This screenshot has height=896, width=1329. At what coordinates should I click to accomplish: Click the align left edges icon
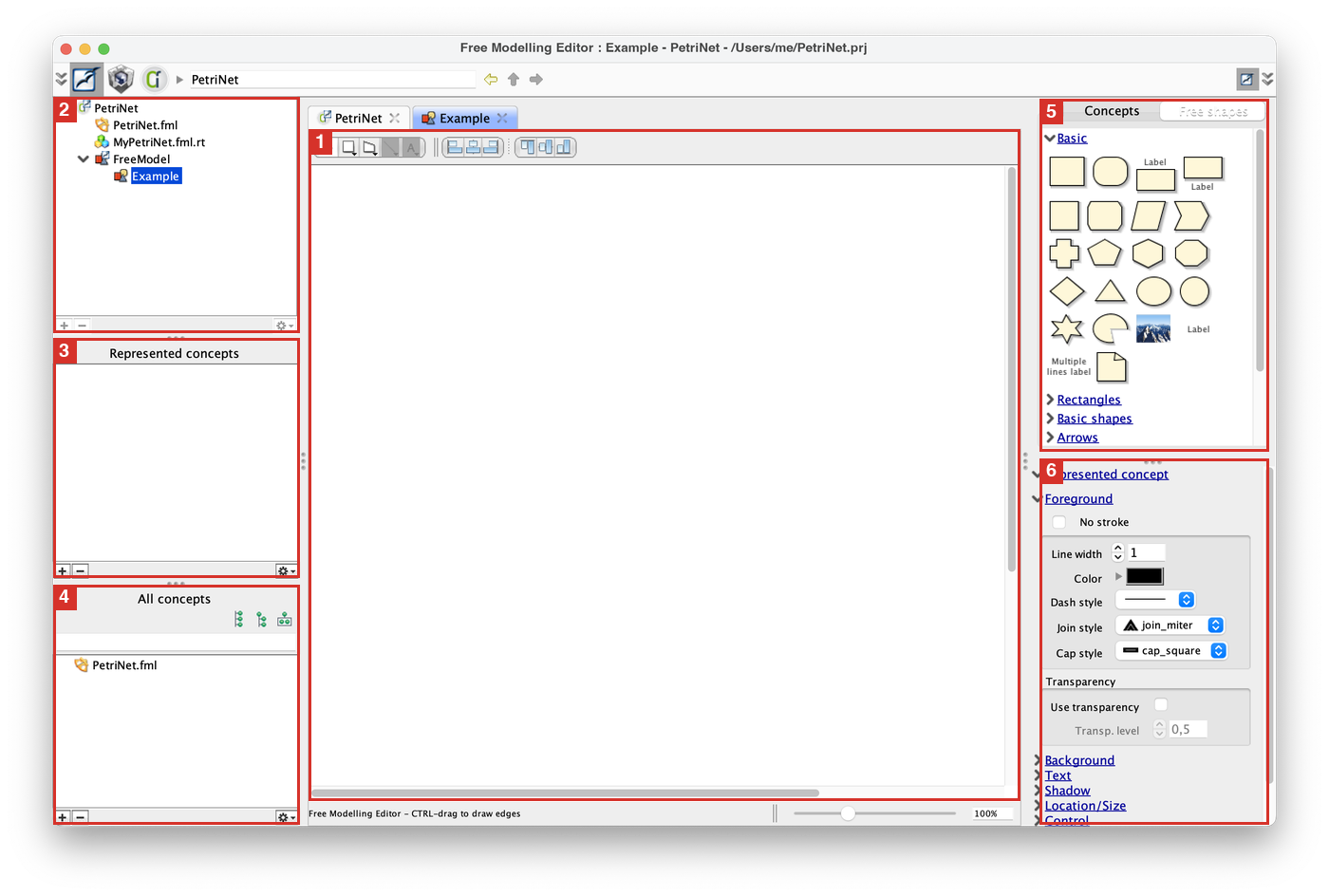point(454,147)
